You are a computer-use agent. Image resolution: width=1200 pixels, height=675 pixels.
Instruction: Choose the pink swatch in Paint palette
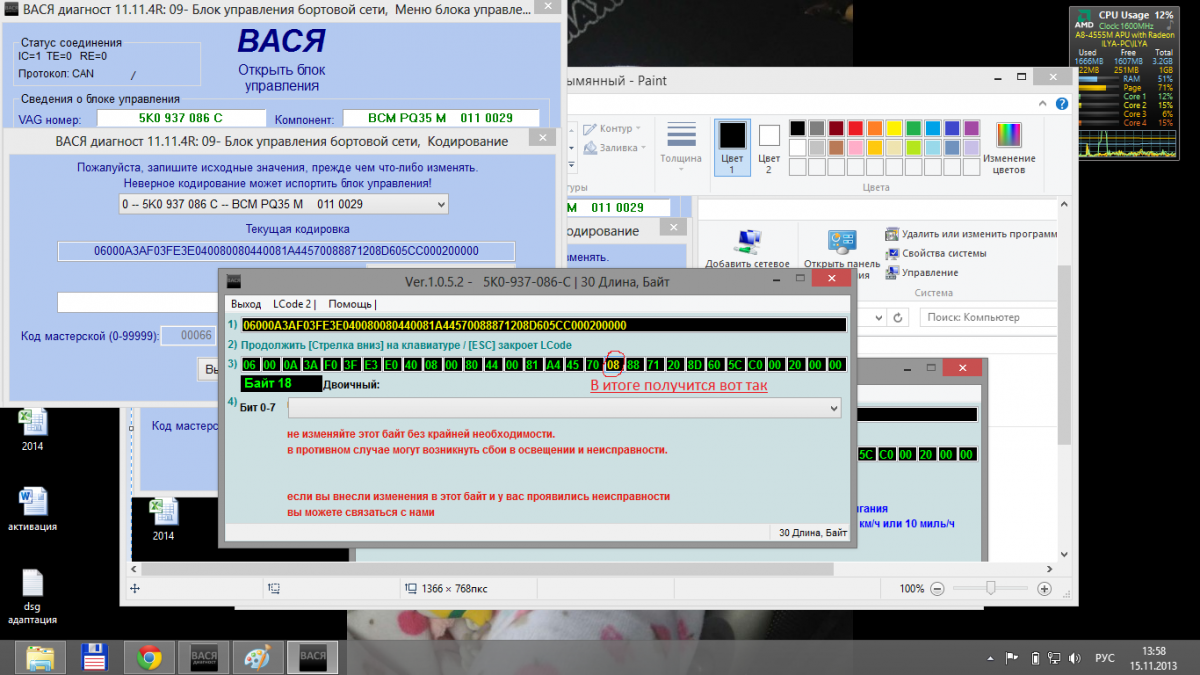click(x=855, y=147)
